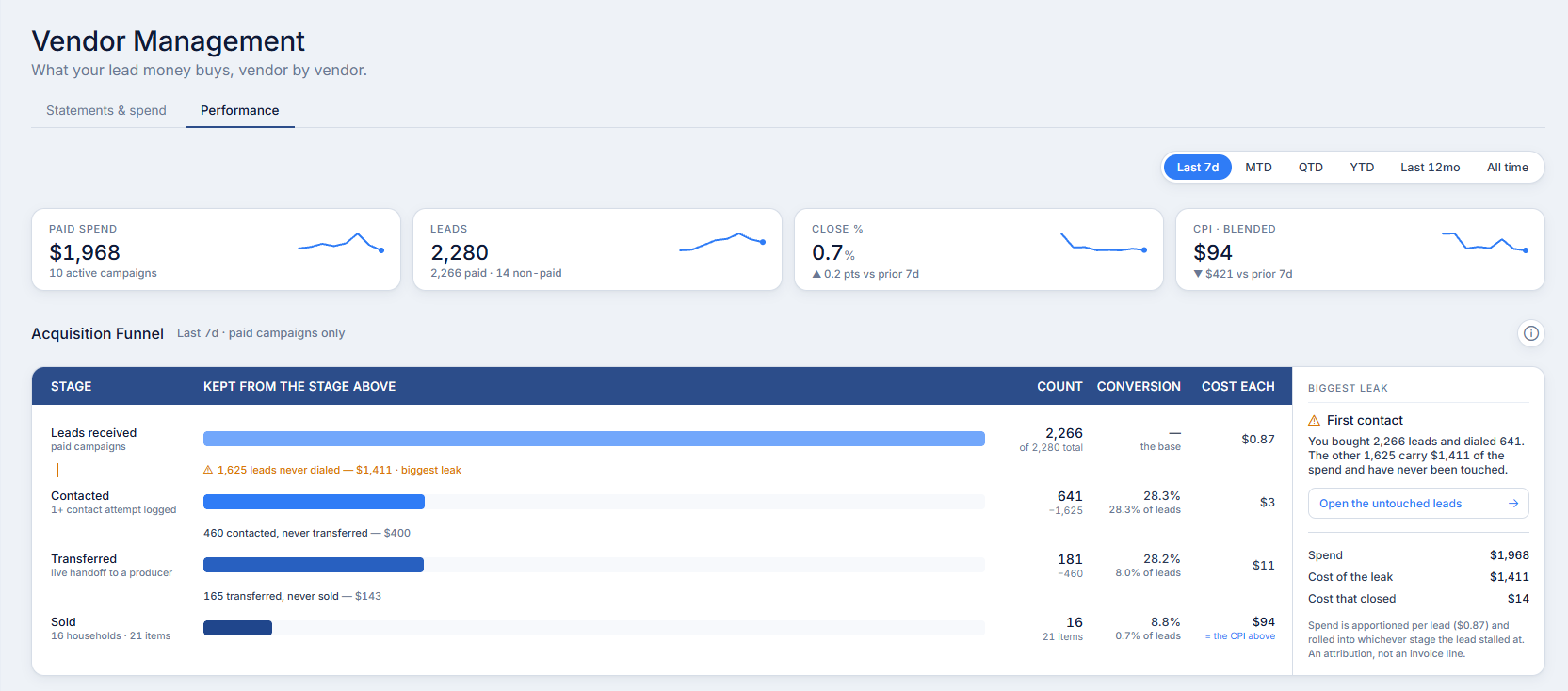
Task: Click the 16 sold count cell
Action: (1075, 622)
